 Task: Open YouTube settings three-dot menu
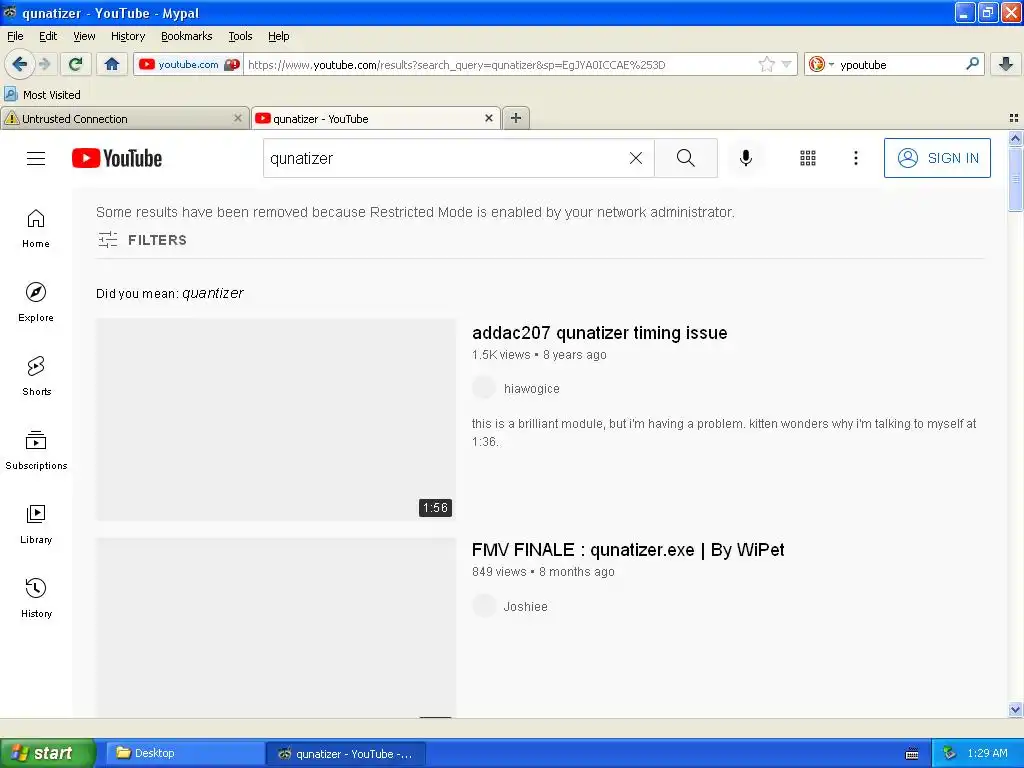(x=856, y=158)
